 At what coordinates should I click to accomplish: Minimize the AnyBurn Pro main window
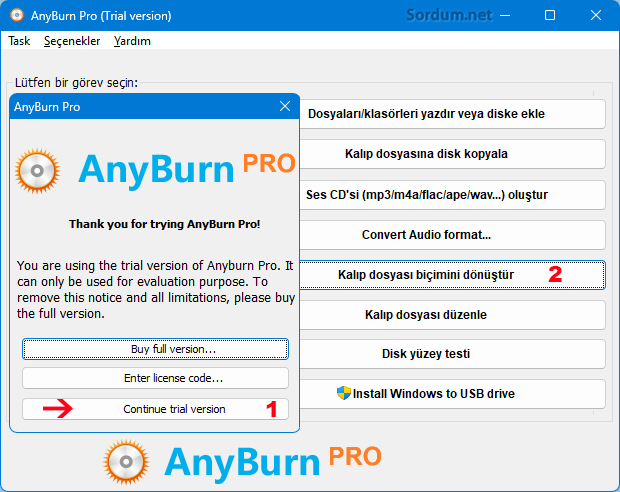(505, 15)
